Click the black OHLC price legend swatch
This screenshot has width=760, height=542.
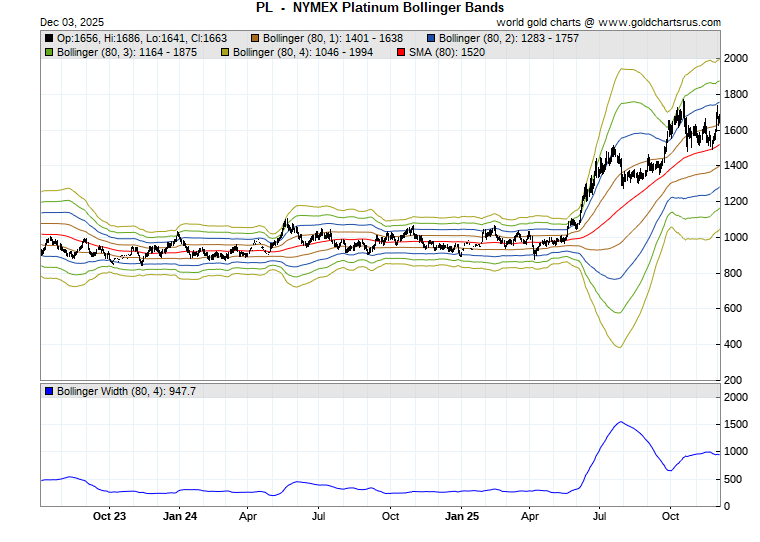[x=49, y=38]
